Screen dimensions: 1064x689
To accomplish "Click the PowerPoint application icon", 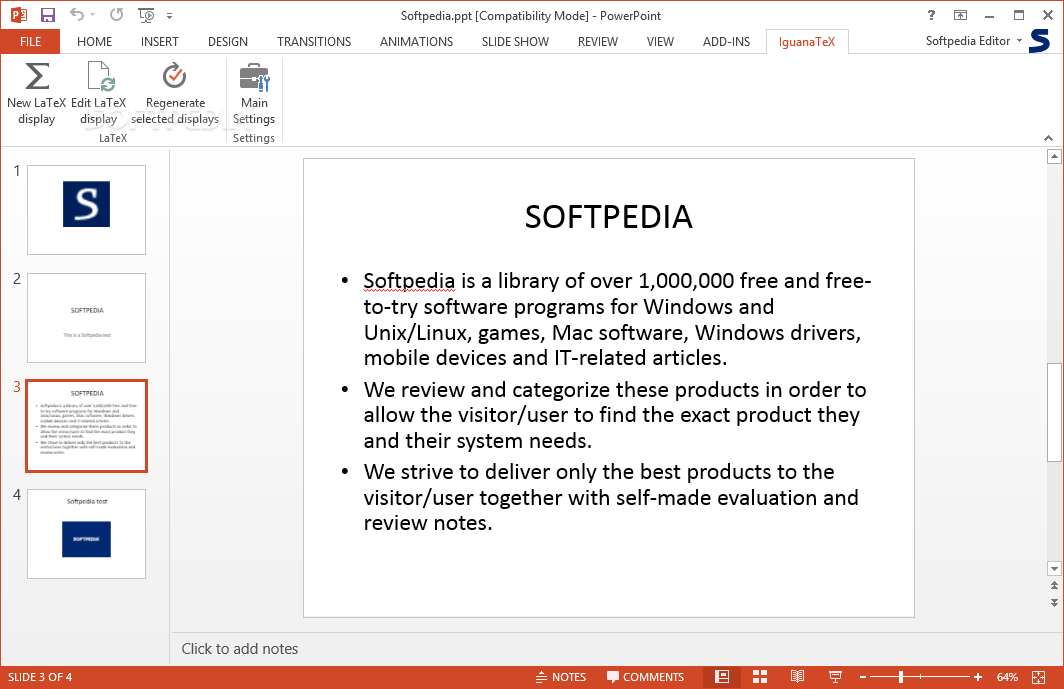I will point(18,15).
